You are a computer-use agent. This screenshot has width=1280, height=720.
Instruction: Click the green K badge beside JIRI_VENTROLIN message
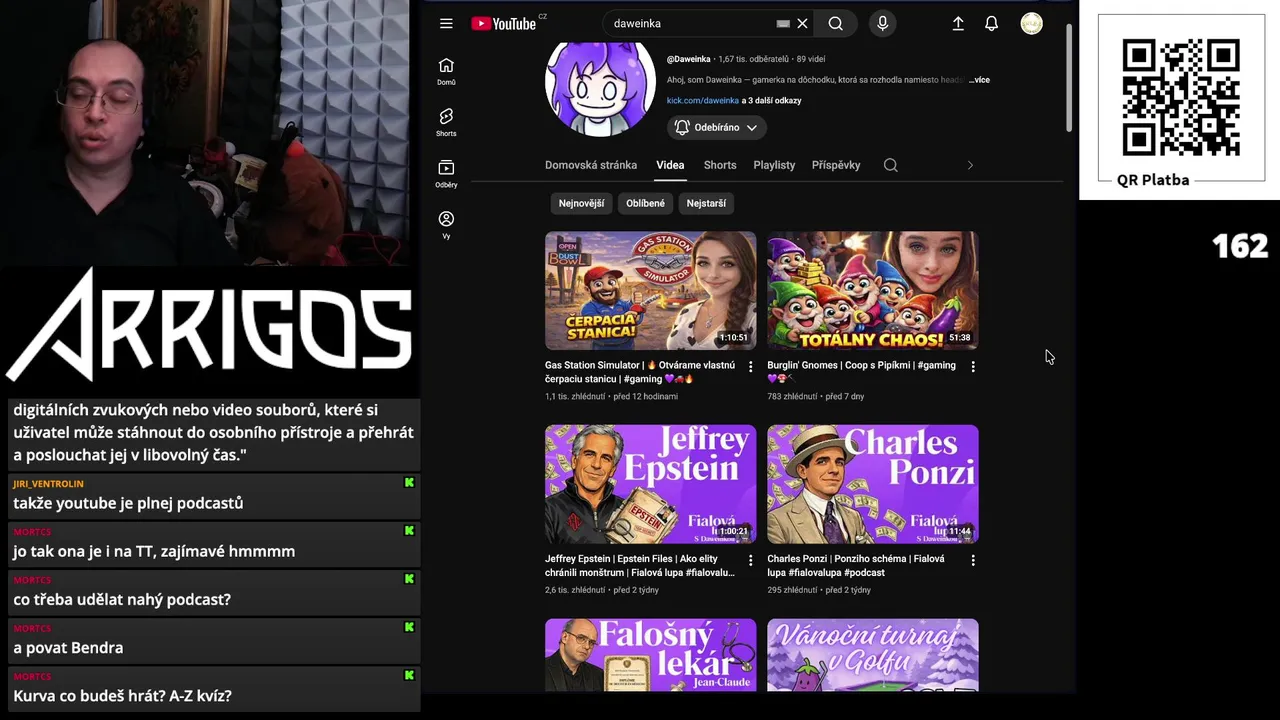tap(409, 483)
